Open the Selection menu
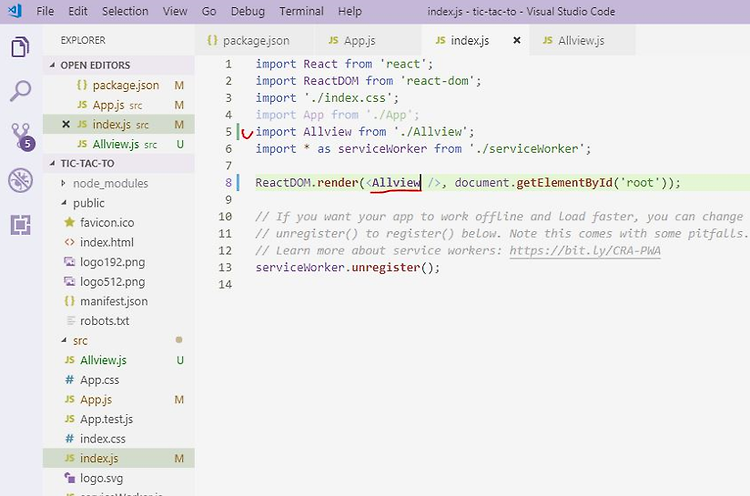 point(125,11)
